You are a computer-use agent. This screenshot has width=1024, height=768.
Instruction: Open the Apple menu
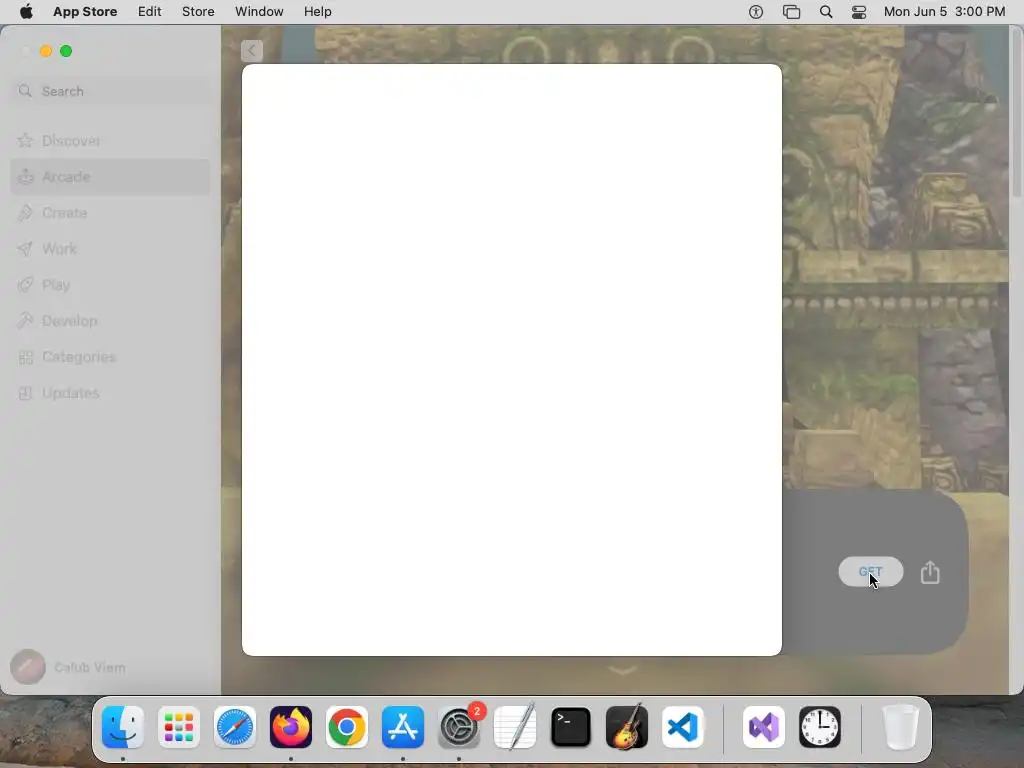[x=26, y=12]
